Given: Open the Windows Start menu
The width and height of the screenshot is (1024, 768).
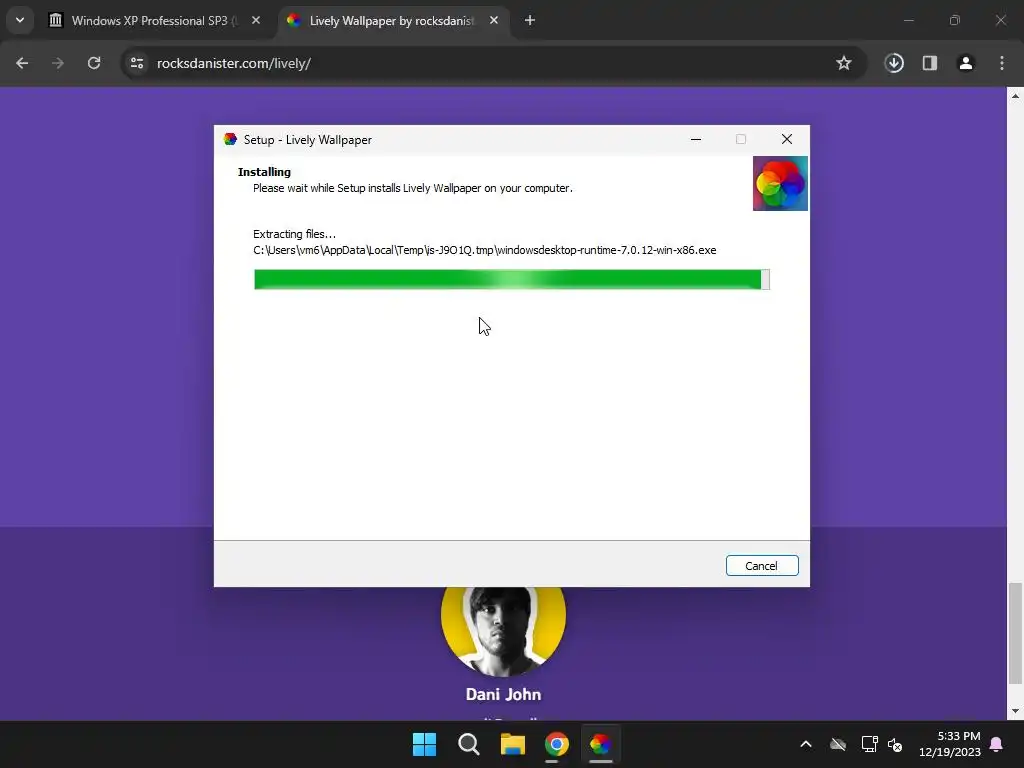Looking at the screenshot, I should click(424, 744).
